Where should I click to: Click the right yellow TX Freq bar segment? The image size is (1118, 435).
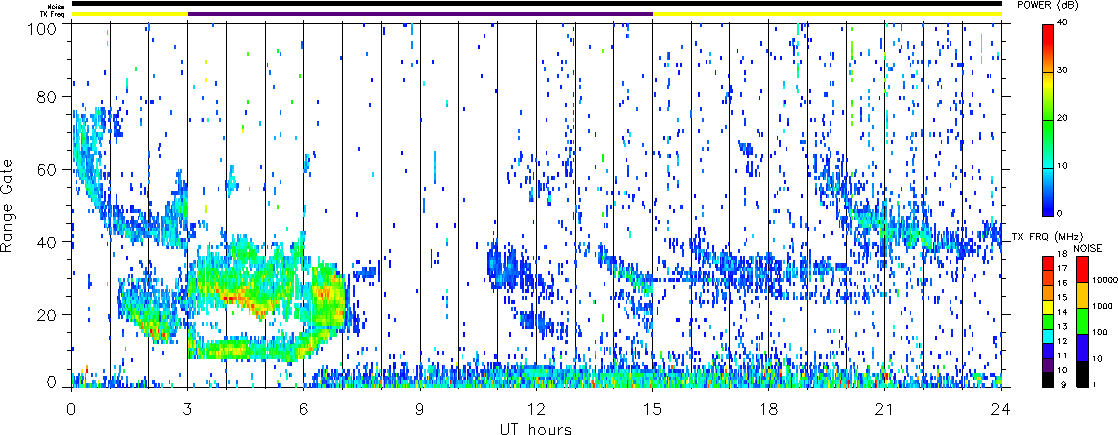point(827,13)
